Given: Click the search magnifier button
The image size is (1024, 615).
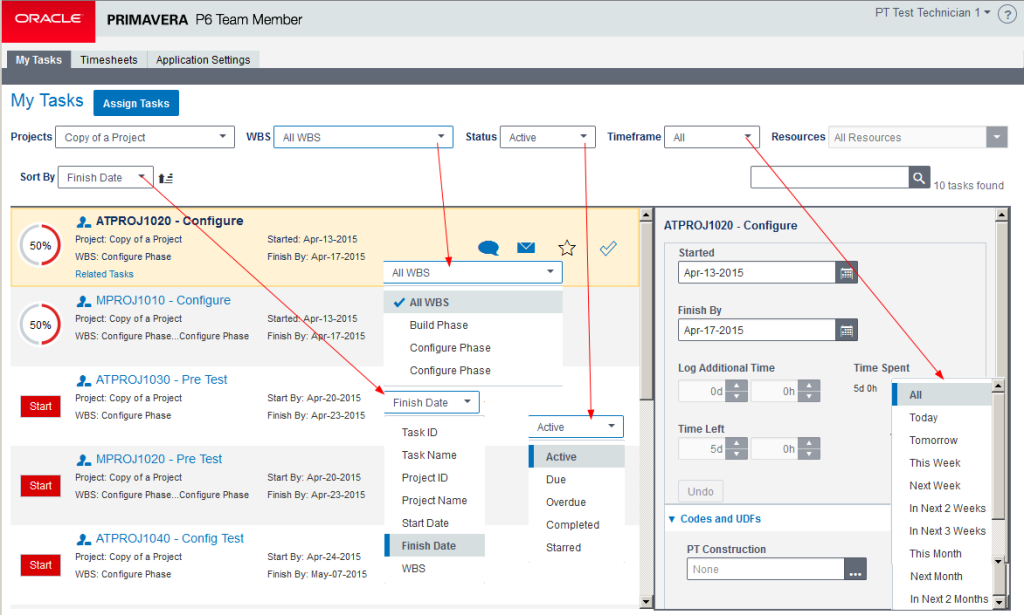Looking at the screenshot, I should (919, 178).
